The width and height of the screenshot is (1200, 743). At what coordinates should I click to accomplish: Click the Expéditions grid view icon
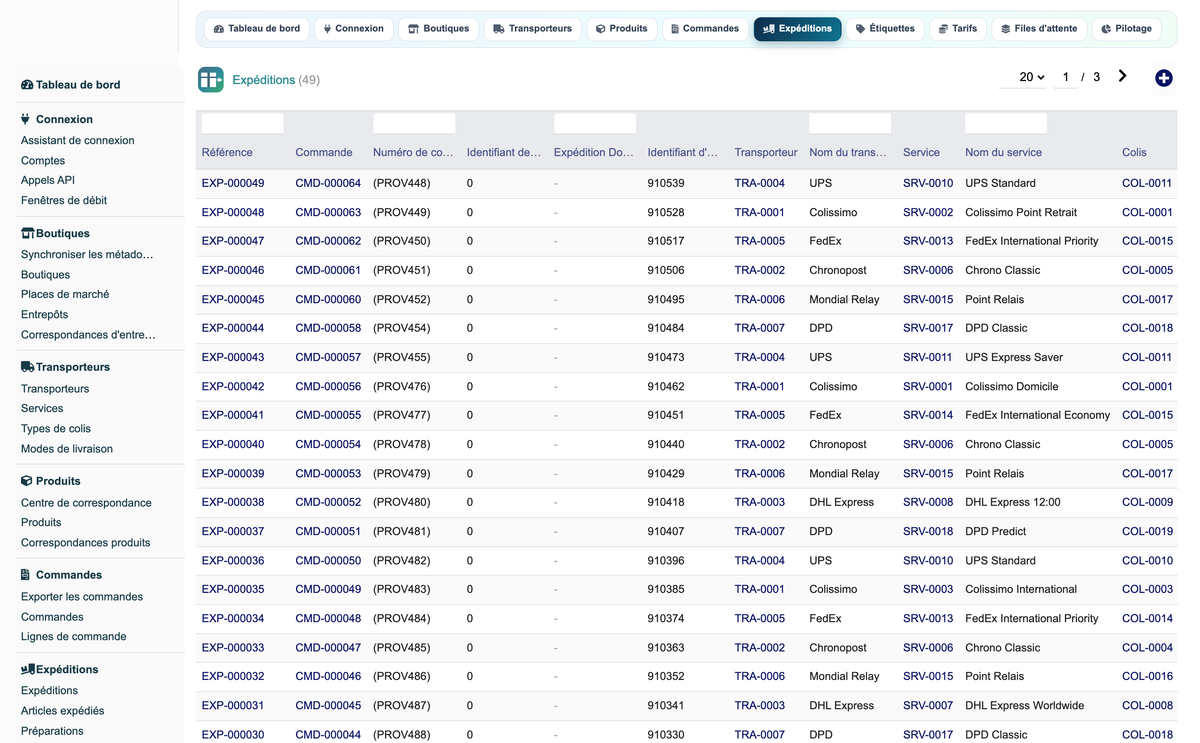click(210, 80)
